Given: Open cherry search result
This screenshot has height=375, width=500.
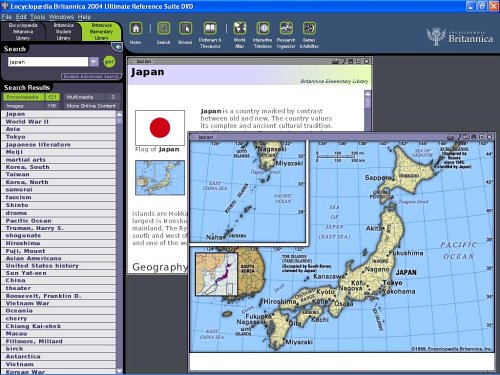Looking at the screenshot, I should (59, 318).
